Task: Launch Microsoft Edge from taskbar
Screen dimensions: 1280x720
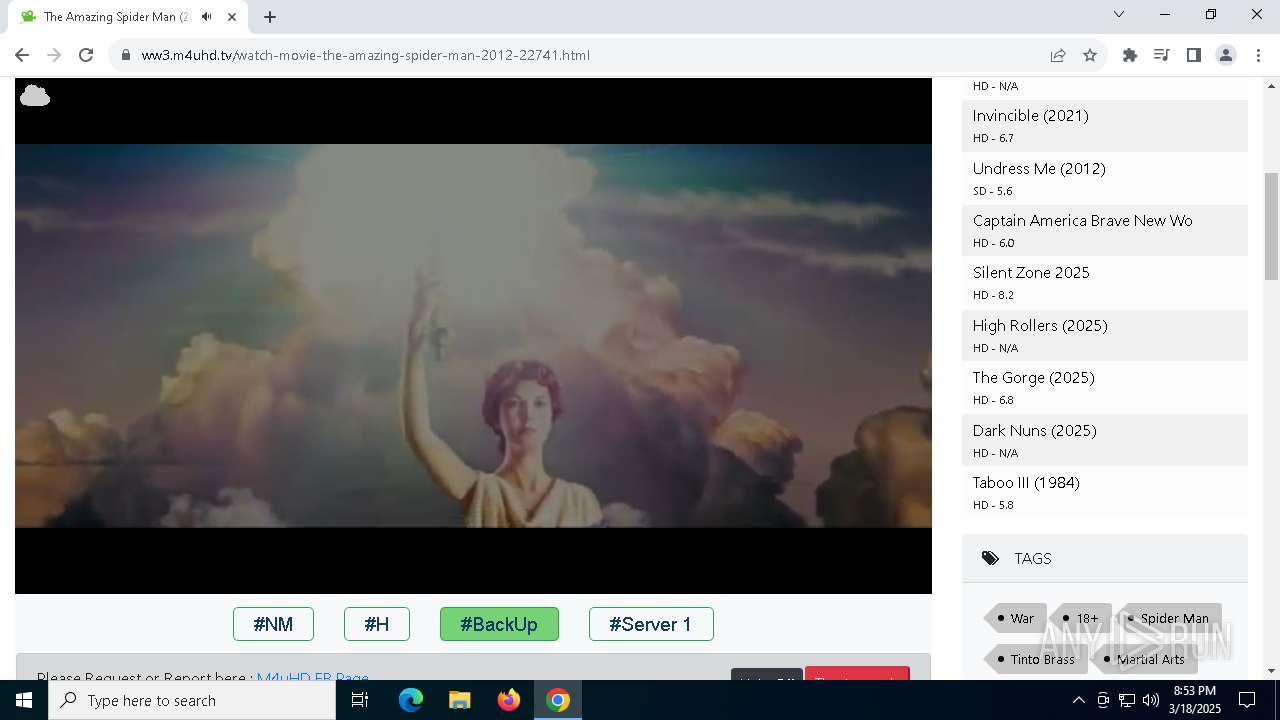Action: coord(411,700)
